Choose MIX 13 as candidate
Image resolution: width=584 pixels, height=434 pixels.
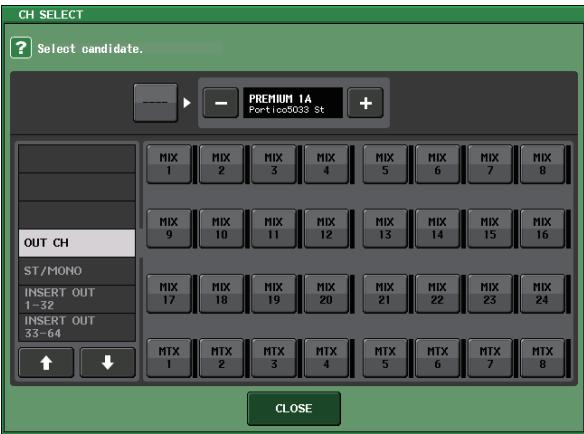[385, 229]
